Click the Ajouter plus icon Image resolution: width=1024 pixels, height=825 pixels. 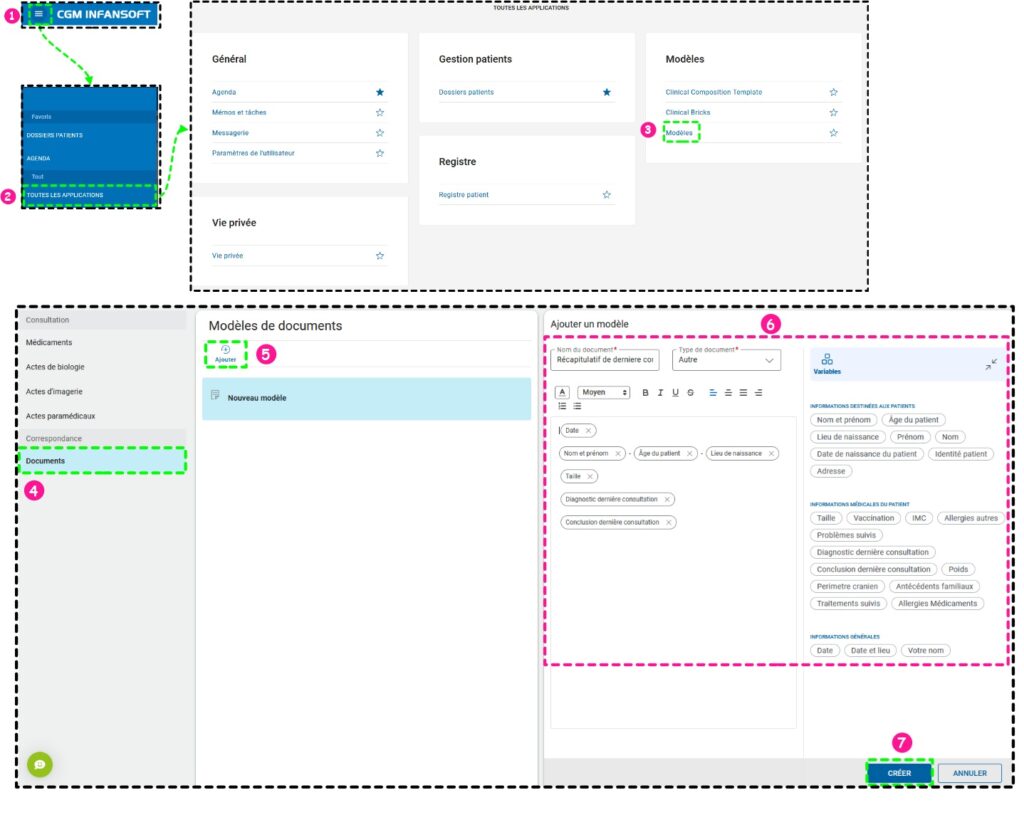pyautogui.click(x=225, y=349)
